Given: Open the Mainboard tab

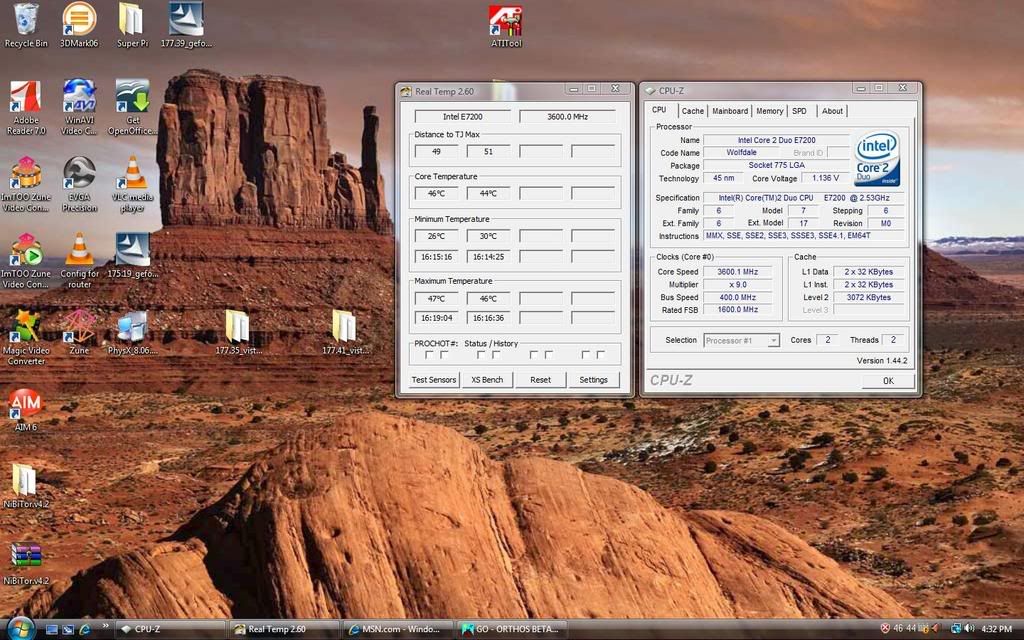Looking at the screenshot, I should pos(730,111).
